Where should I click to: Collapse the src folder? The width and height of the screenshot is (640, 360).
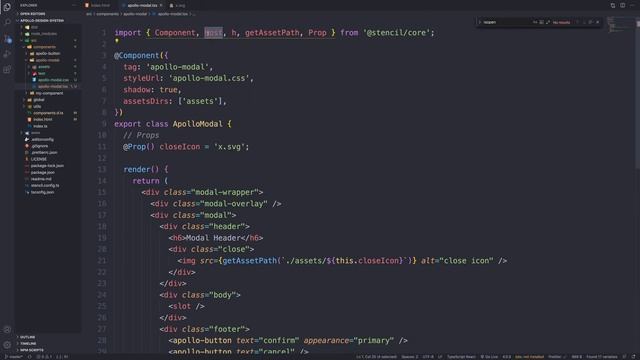pos(33,40)
